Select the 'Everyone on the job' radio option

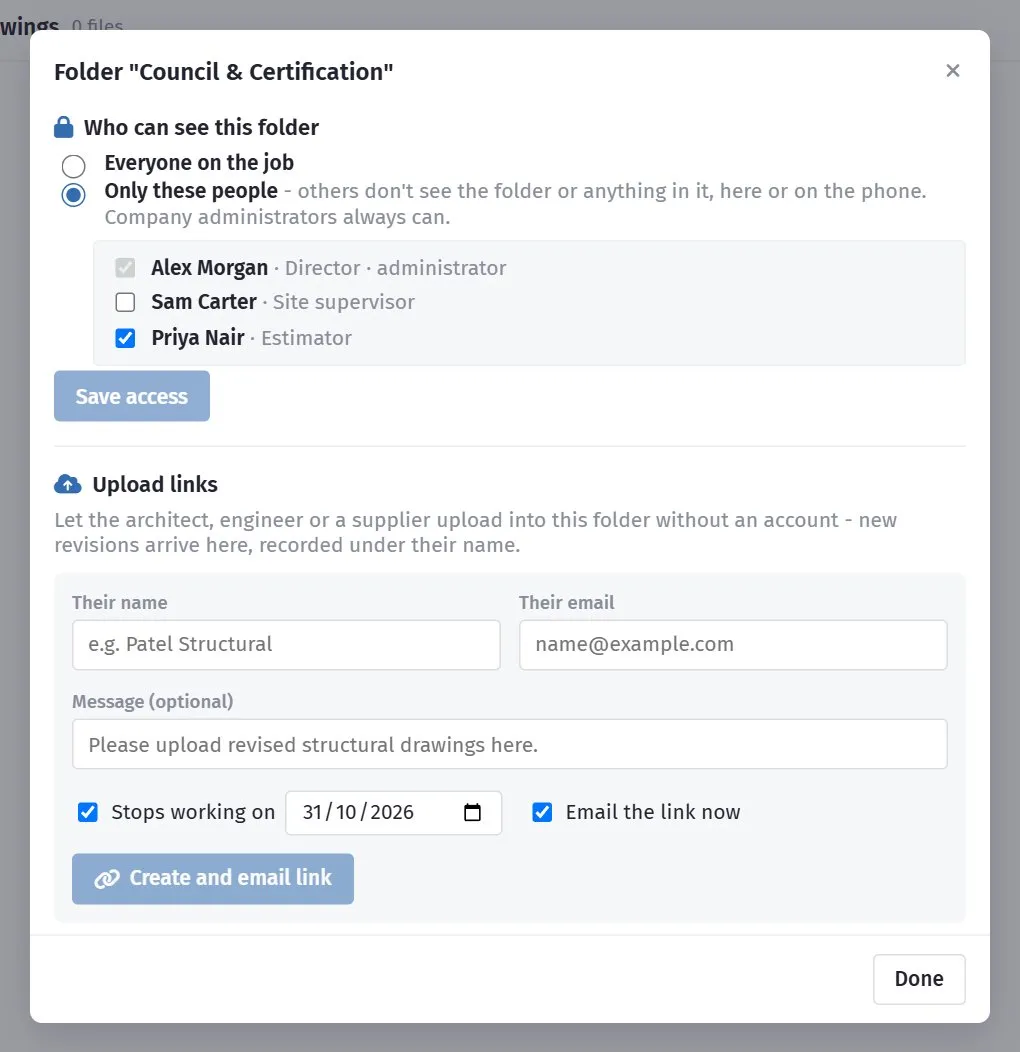pos(73,165)
